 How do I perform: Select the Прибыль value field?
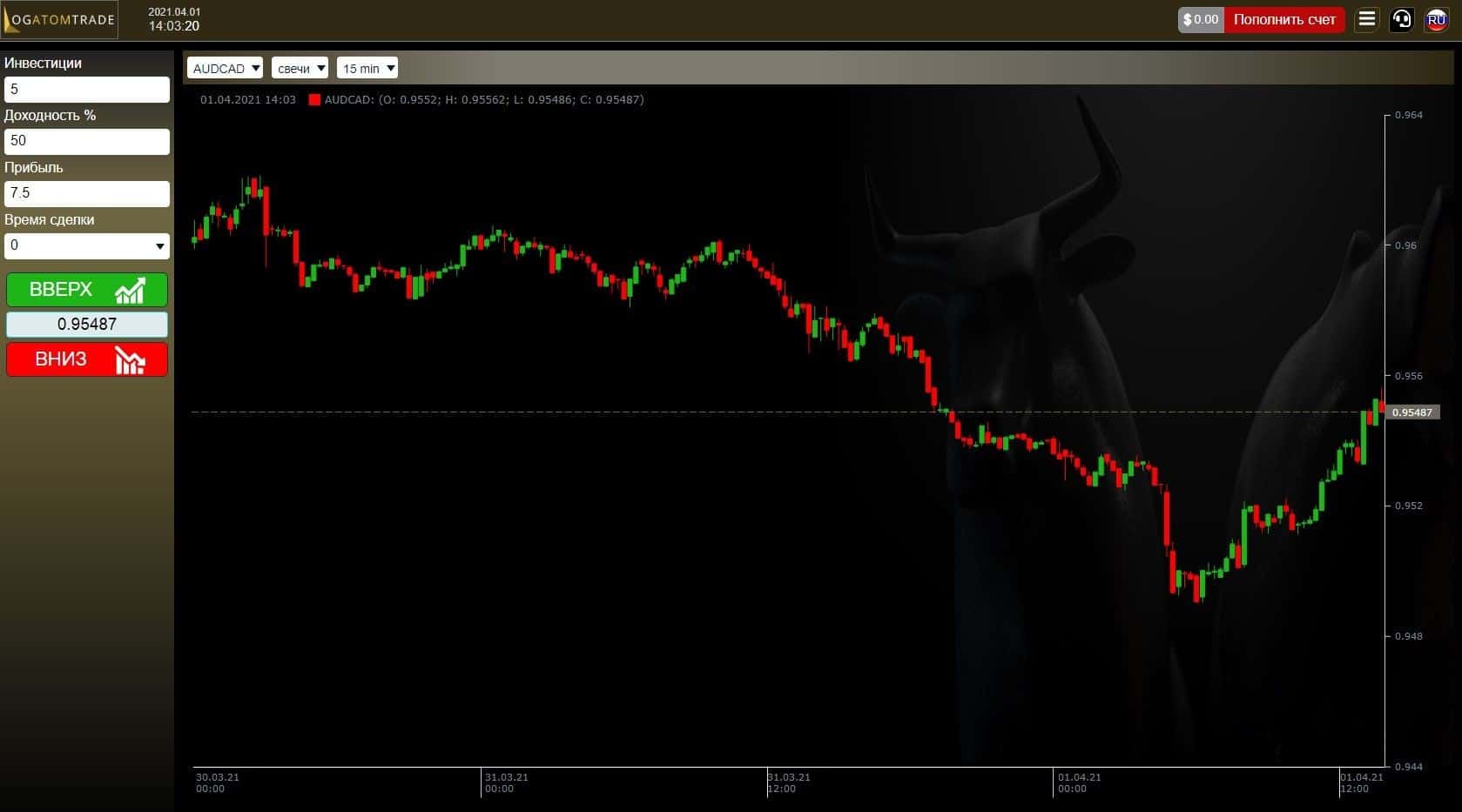(87, 193)
